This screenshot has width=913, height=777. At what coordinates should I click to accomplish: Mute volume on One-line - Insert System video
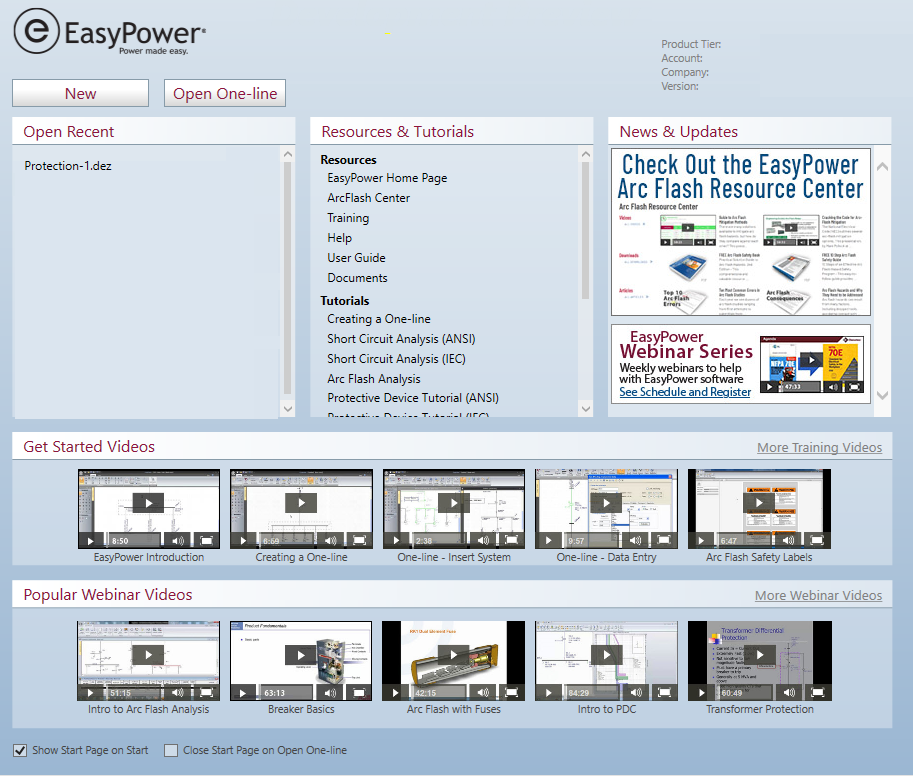[483, 541]
